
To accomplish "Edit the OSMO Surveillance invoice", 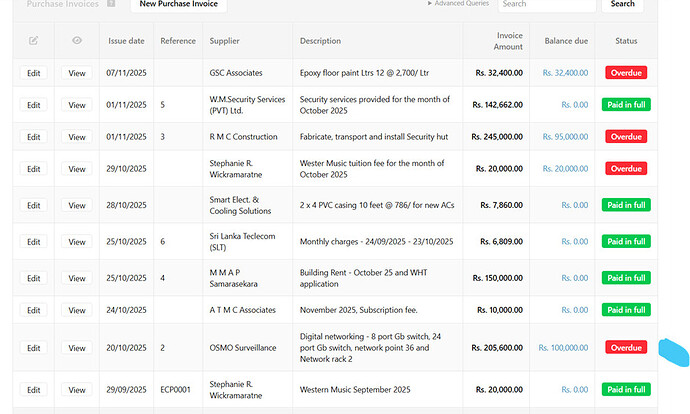I will [34, 348].
